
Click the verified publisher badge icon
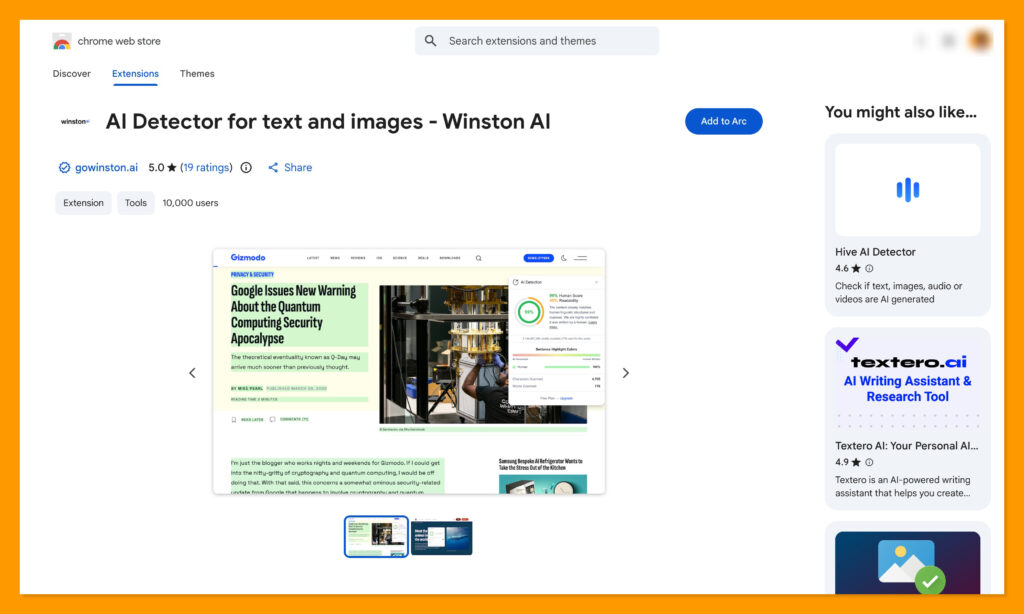(64, 167)
